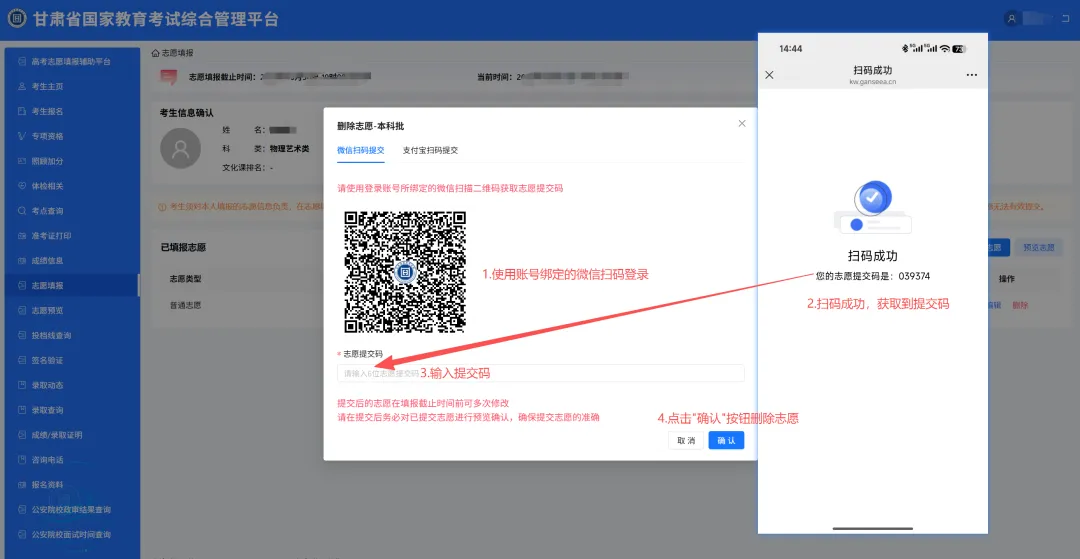Click the 确认 button to delete 志愿

coord(726,441)
